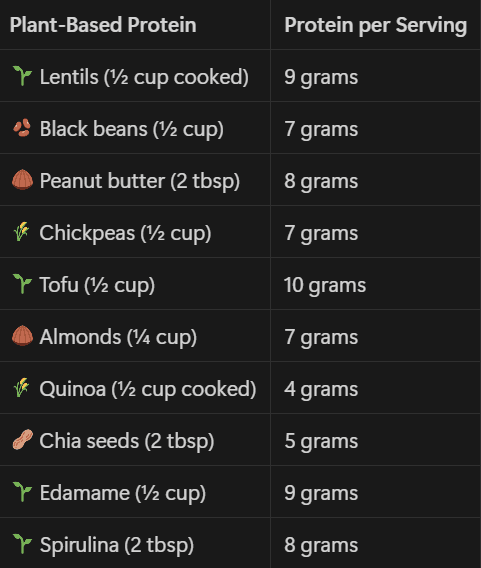Click the seedling icon beside Lentils
The image size is (481, 568).
pos(22,76)
